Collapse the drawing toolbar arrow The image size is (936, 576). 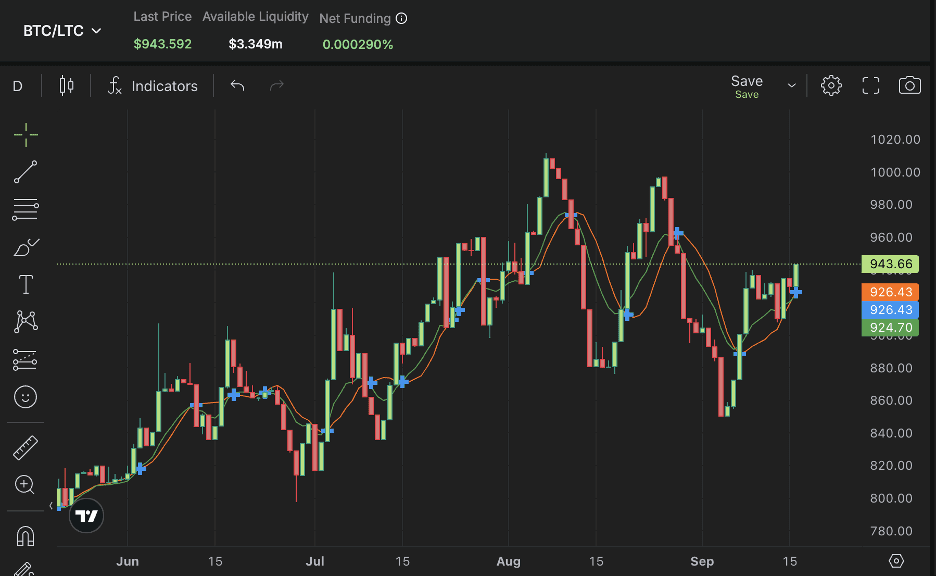coord(51,506)
